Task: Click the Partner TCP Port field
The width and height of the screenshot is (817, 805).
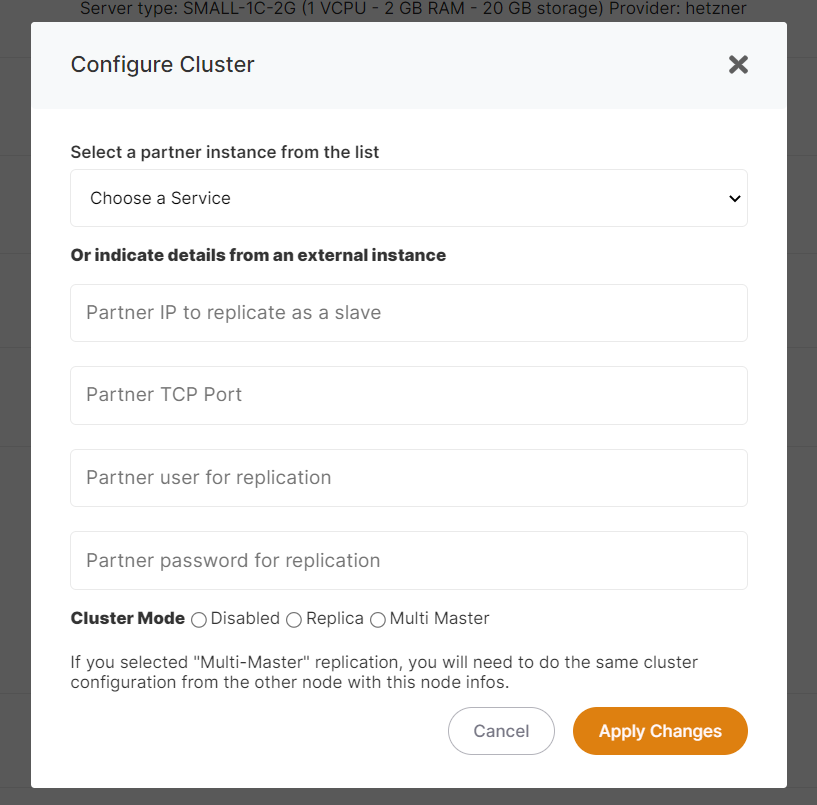Action: point(408,395)
